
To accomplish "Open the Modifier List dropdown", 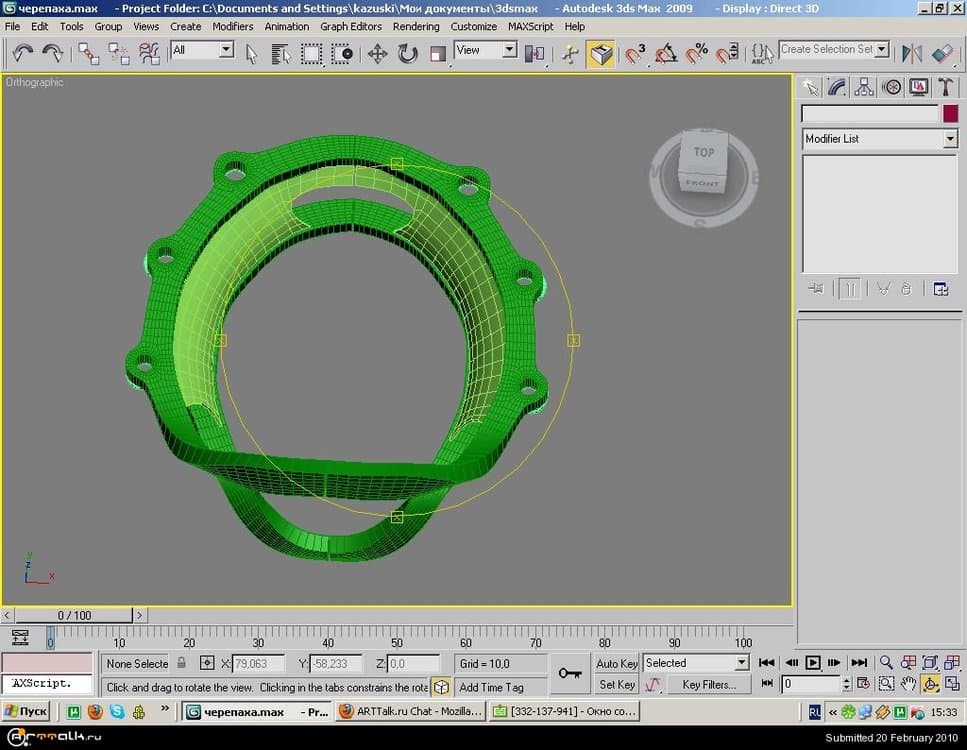I will (950, 139).
